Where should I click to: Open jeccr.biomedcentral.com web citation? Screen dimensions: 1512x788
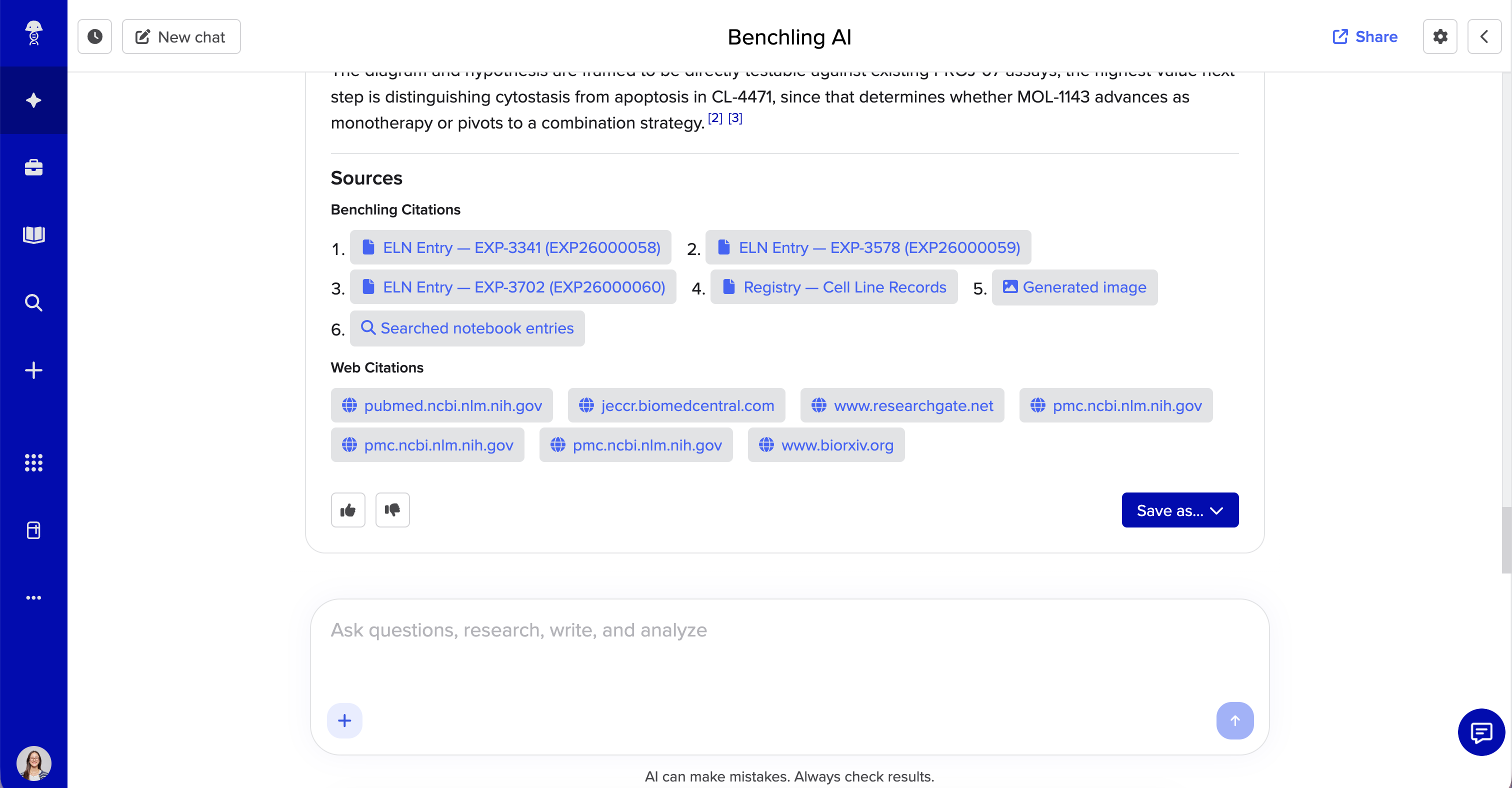[x=676, y=405]
